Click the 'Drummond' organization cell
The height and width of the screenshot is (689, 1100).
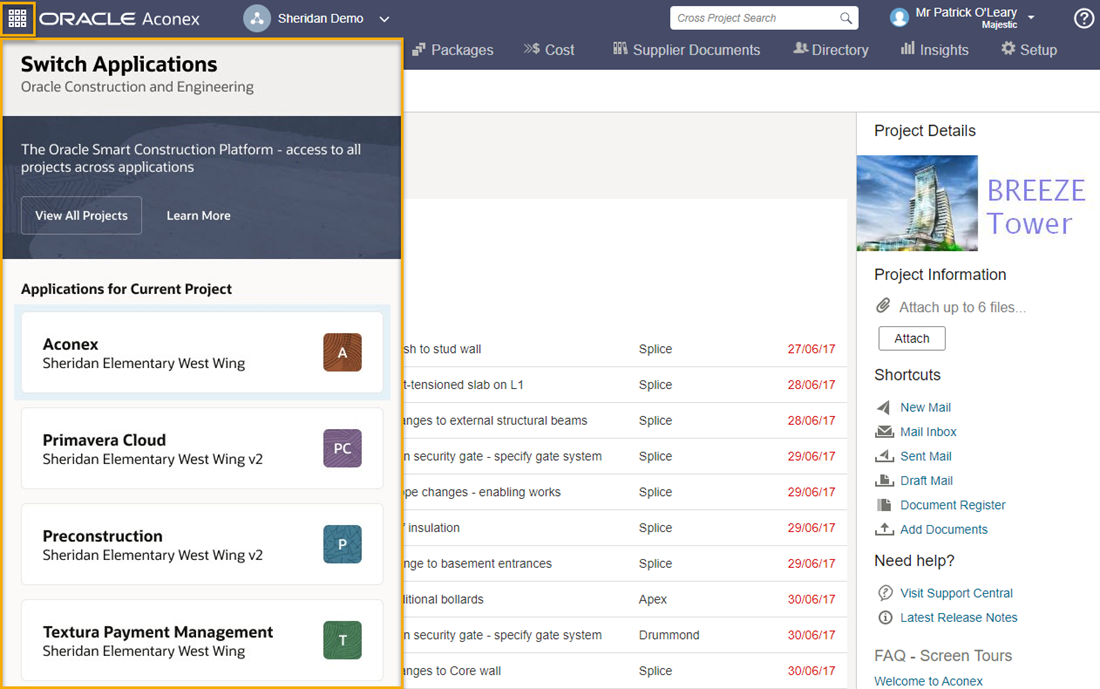[x=669, y=635]
